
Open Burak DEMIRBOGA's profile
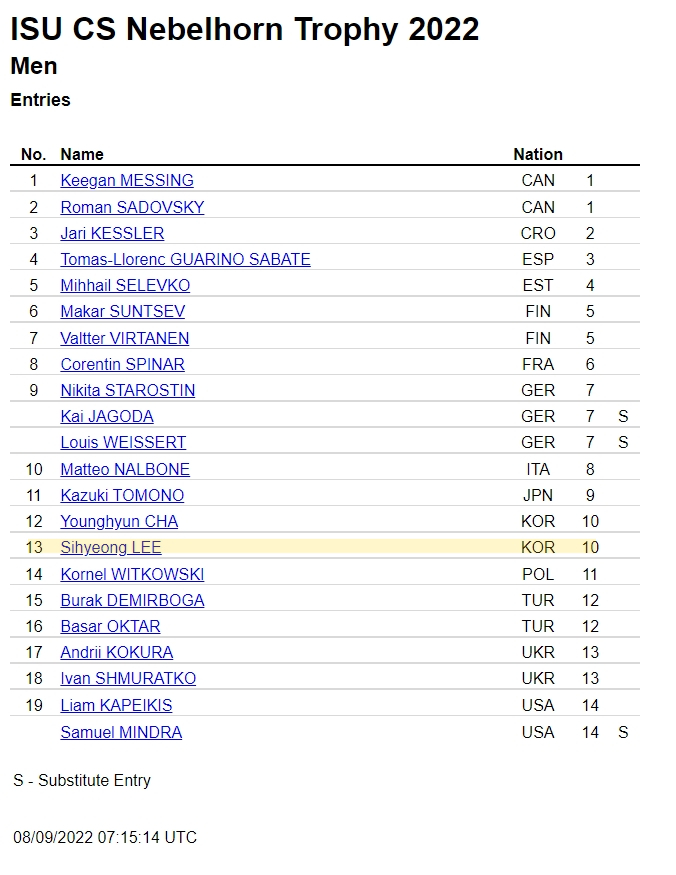[x=132, y=600]
